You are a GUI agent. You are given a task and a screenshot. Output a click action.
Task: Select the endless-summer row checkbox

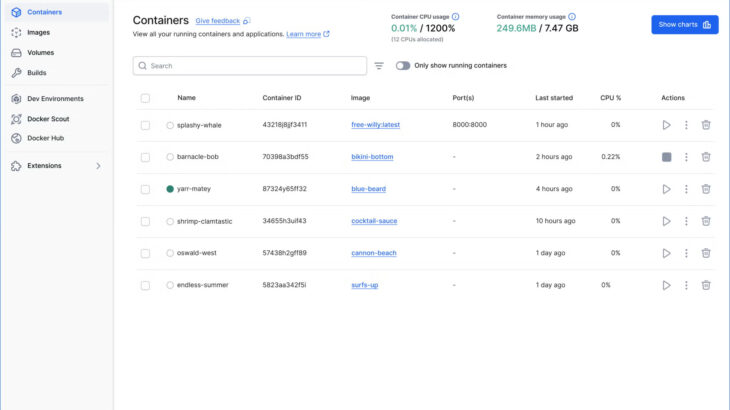coord(145,285)
